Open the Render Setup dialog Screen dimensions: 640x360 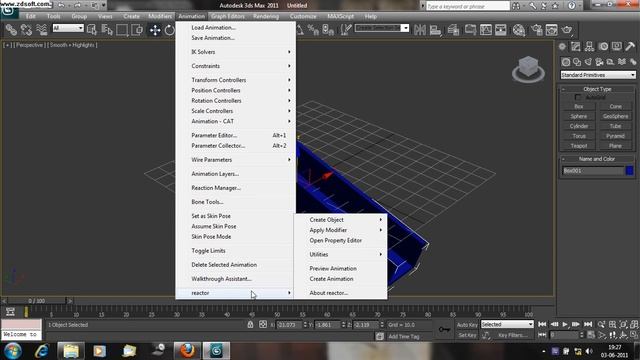[x=537, y=30]
